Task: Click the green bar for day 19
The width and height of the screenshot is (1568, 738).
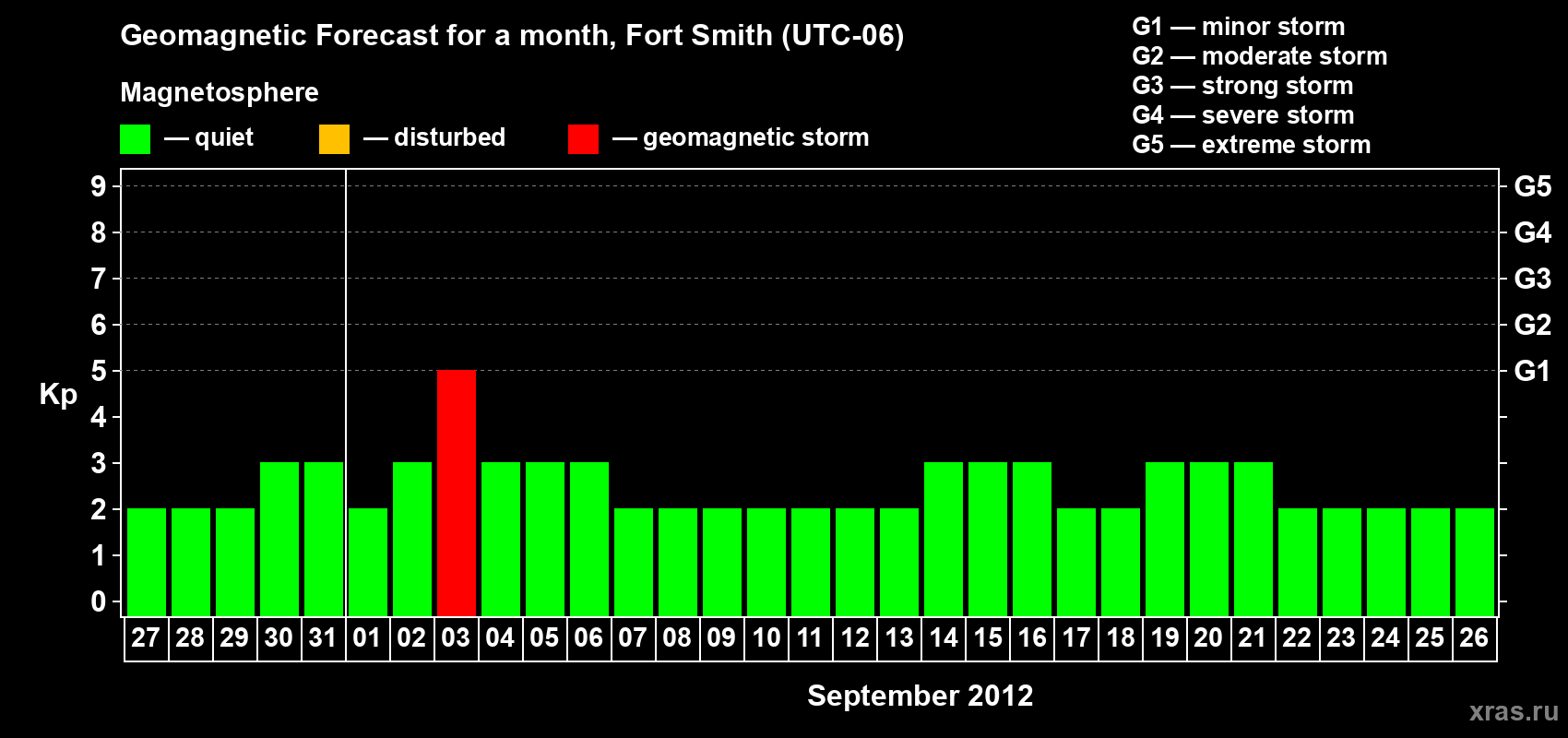Action: point(1165,539)
